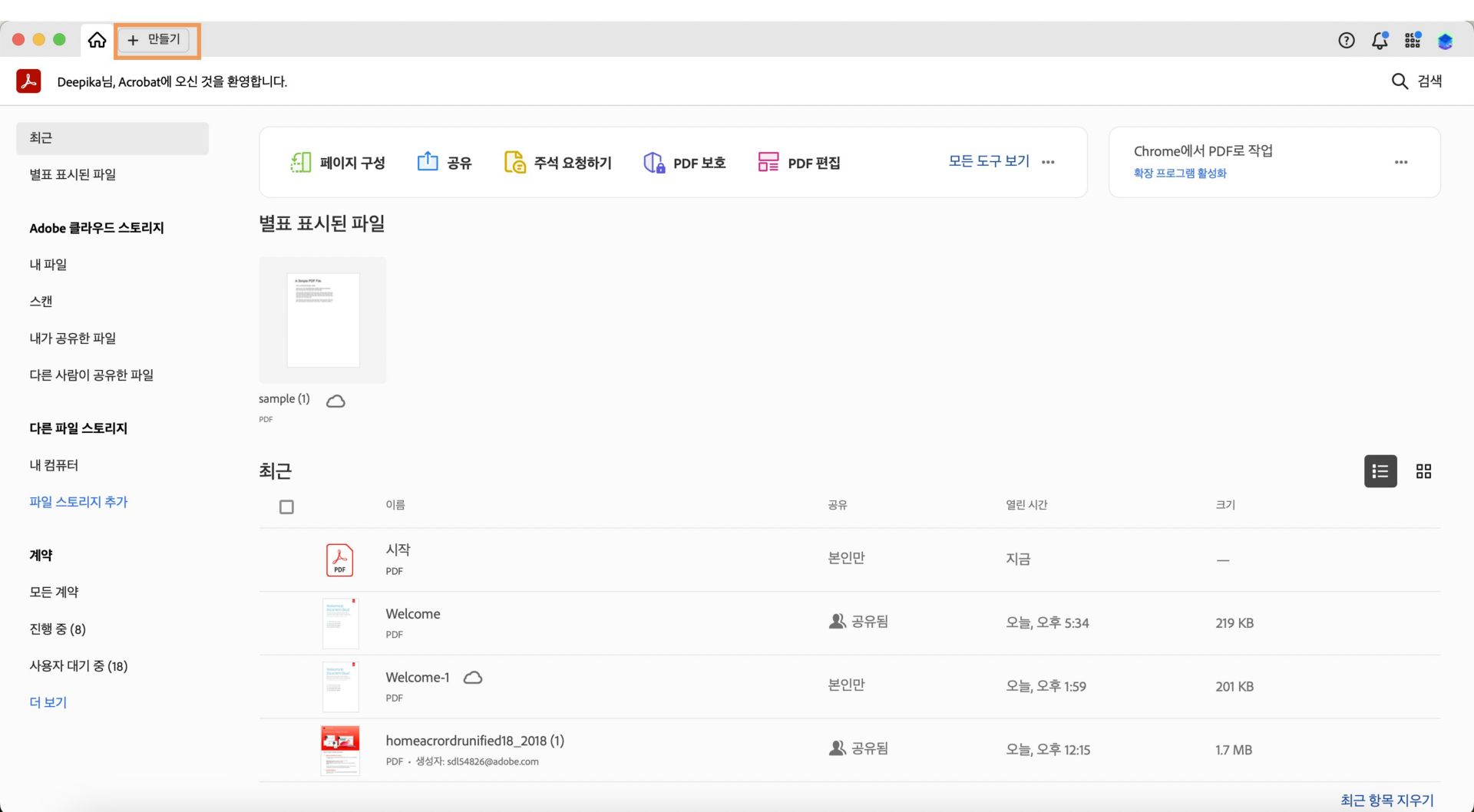Viewport: 1474px width, 812px height.
Task: Click the homeacrordrunified18_2018 (1) file name
Action: pyautogui.click(x=474, y=741)
